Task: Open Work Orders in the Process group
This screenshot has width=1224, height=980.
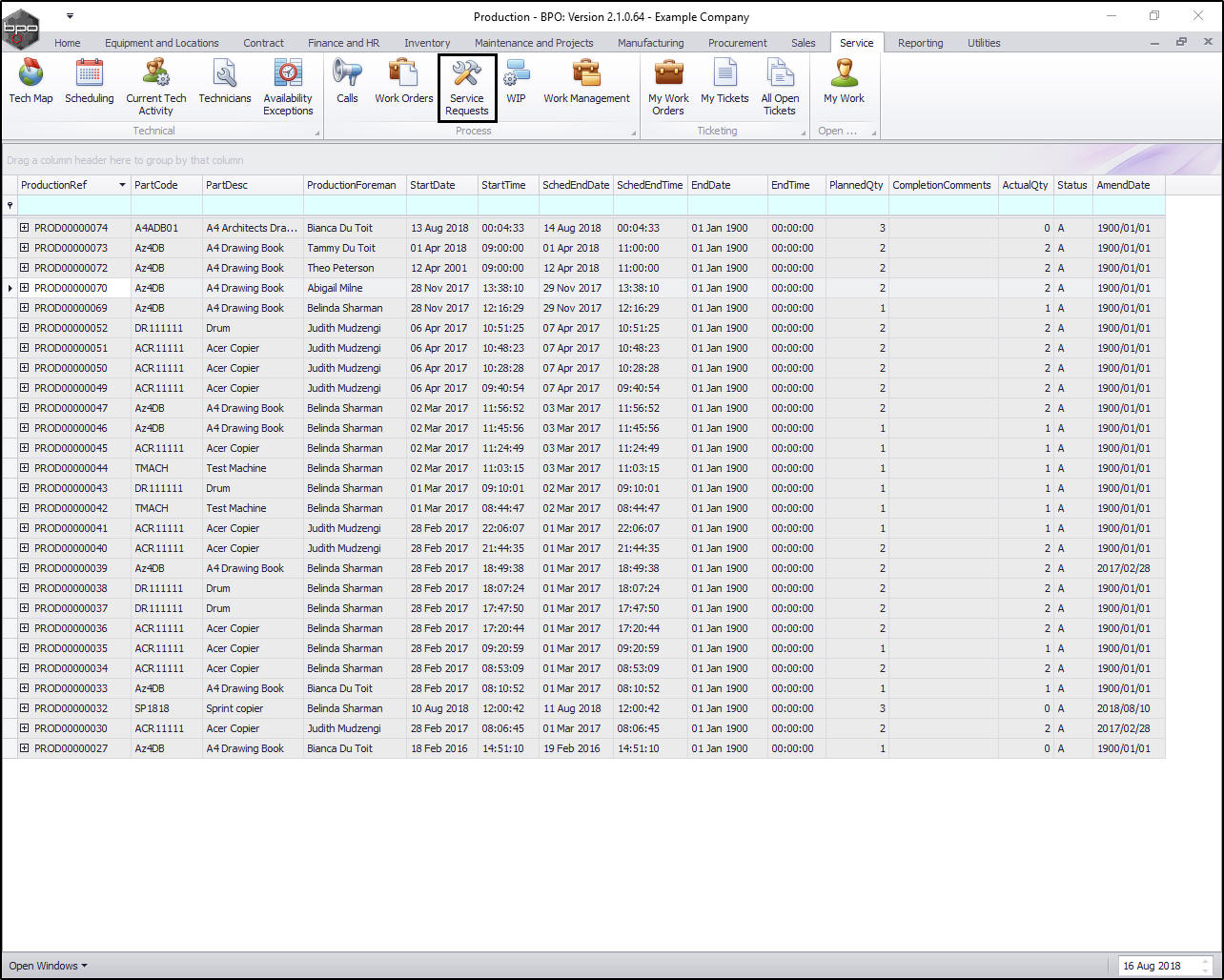Action: (404, 81)
